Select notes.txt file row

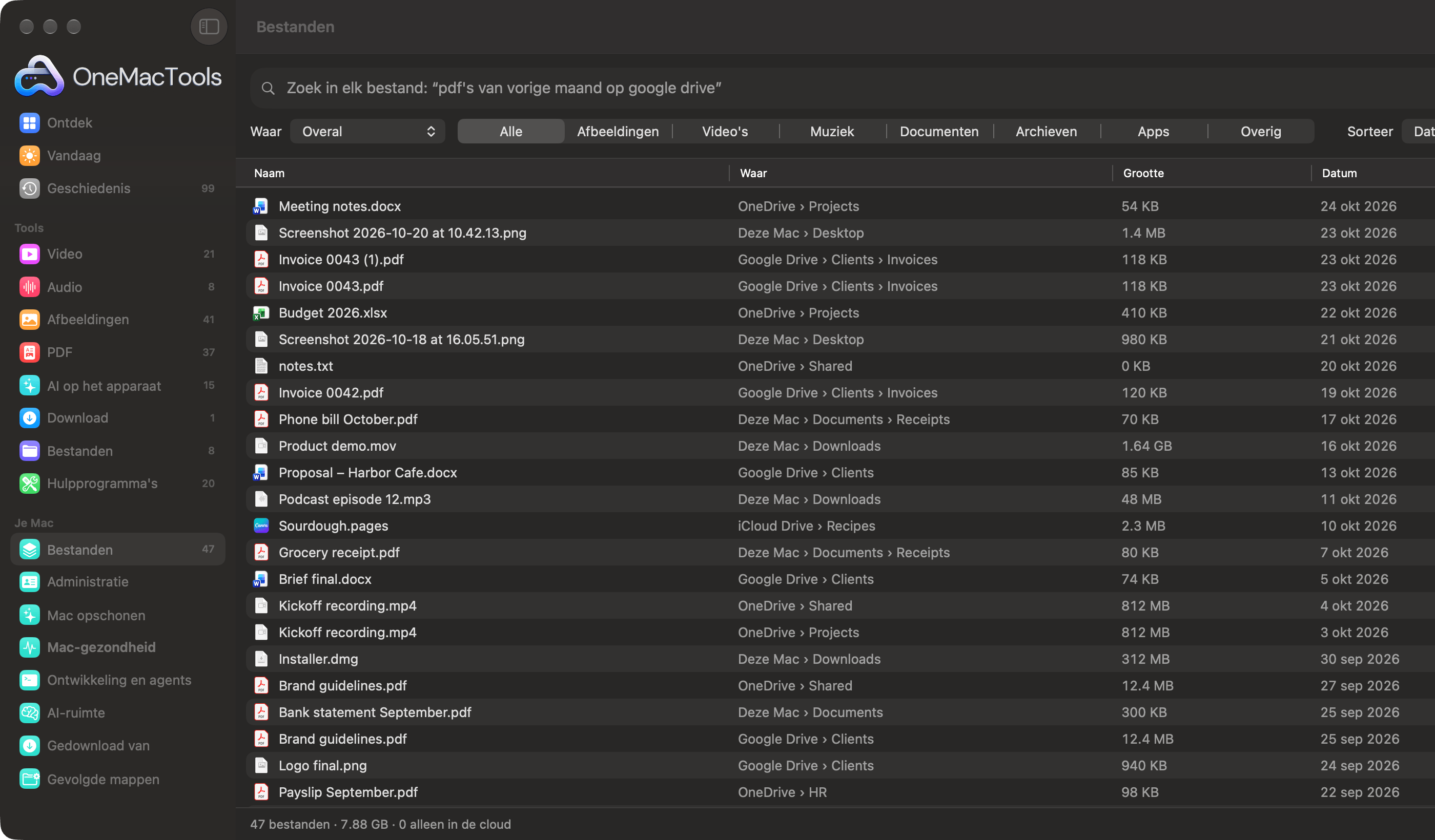point(840,366)
